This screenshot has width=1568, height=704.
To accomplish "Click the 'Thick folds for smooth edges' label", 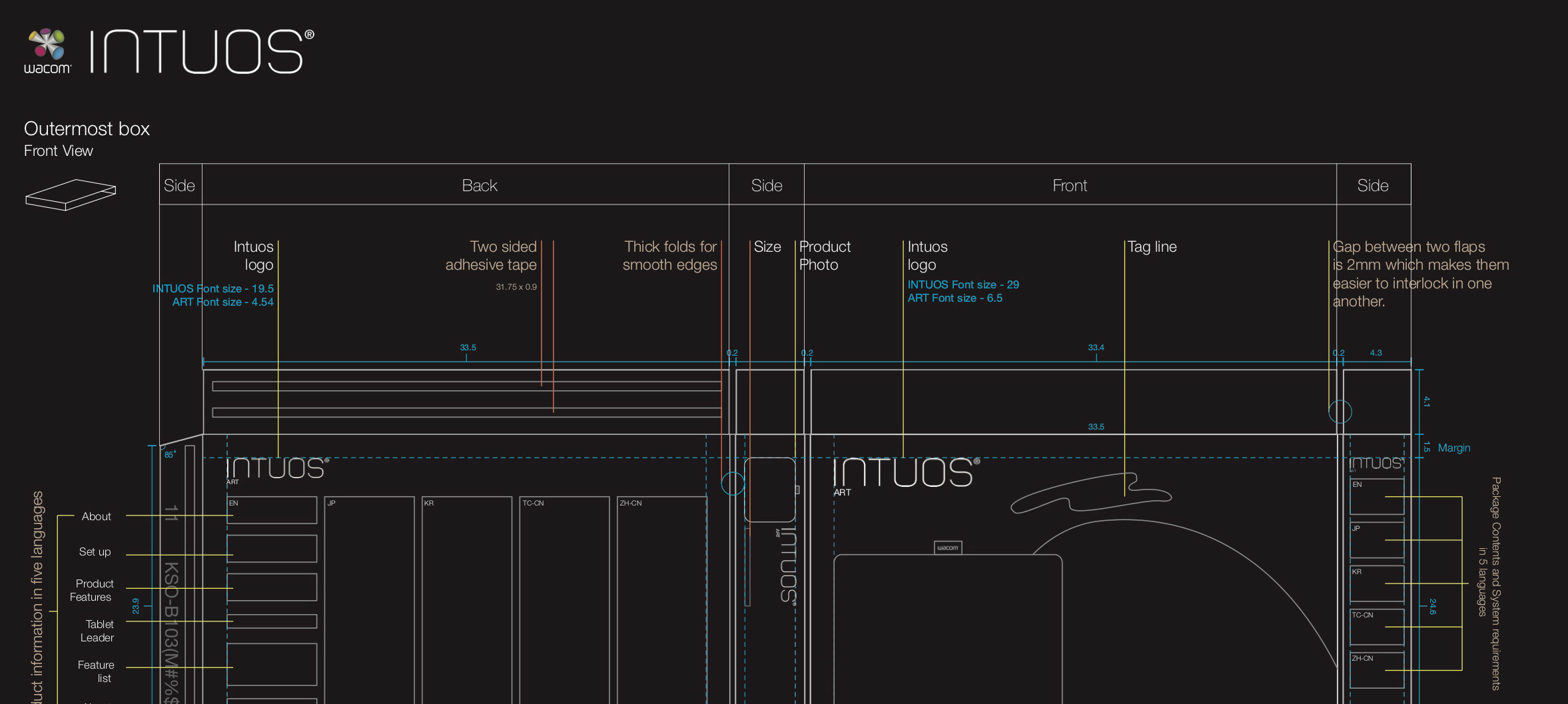I will click(x=669, y=256).
